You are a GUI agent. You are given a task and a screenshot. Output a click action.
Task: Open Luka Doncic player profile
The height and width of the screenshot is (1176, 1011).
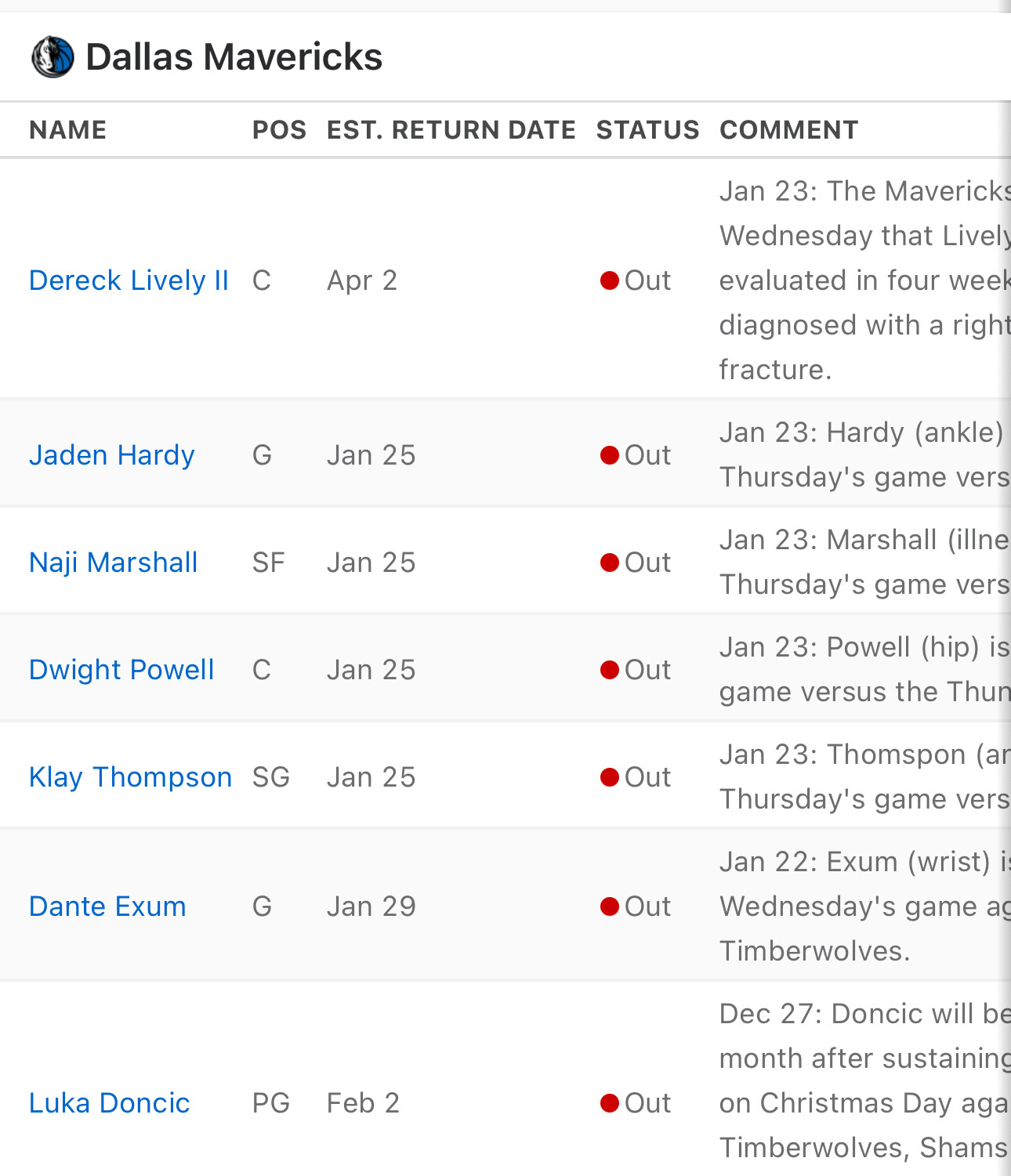109,1103
